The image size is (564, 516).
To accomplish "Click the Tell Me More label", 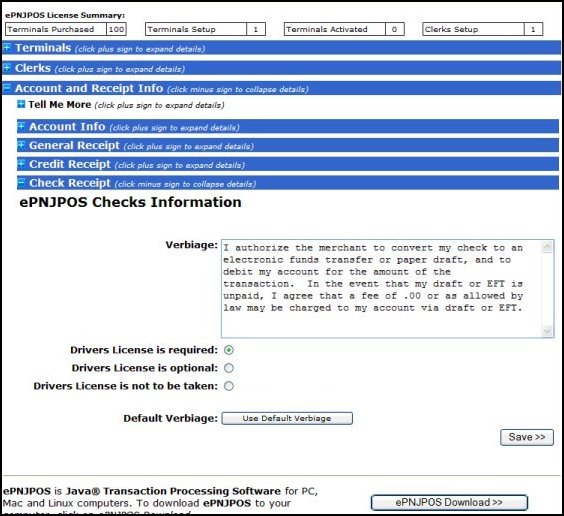I will click(60, 105).
